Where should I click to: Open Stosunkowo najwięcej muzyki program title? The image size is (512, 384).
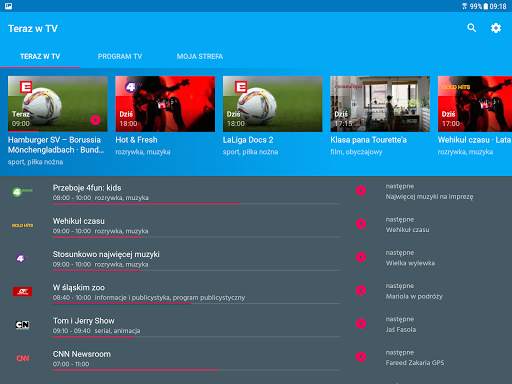coord(106,254)
